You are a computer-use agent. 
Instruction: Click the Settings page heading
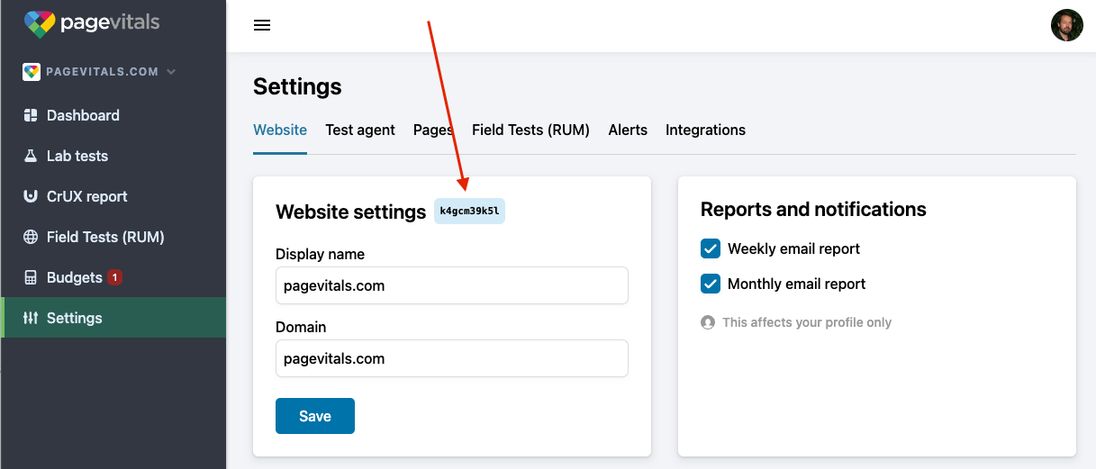pyautogui.click(x=297, y=87)
